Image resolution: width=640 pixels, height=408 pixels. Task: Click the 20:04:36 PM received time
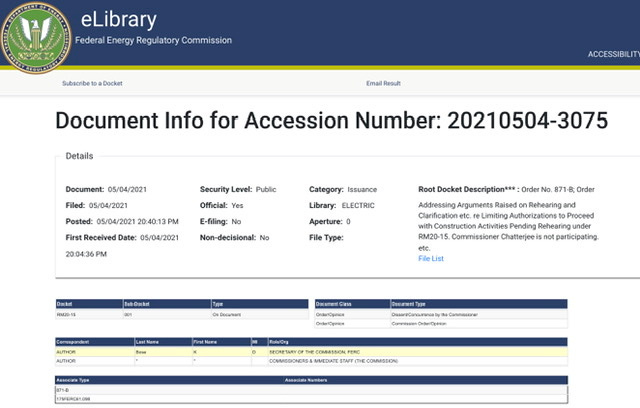pos(86,254)
